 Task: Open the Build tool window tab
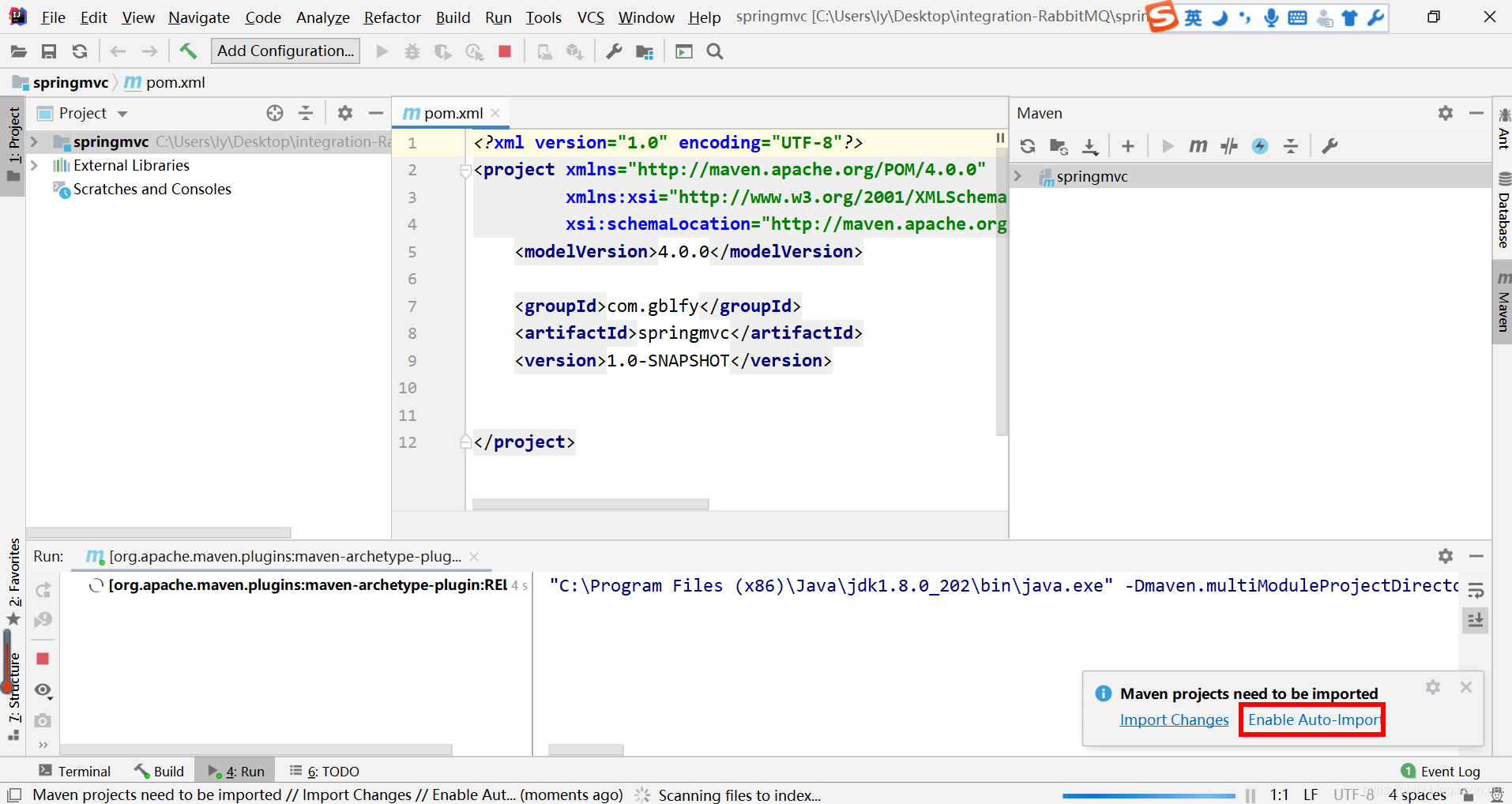pos(160,771)
